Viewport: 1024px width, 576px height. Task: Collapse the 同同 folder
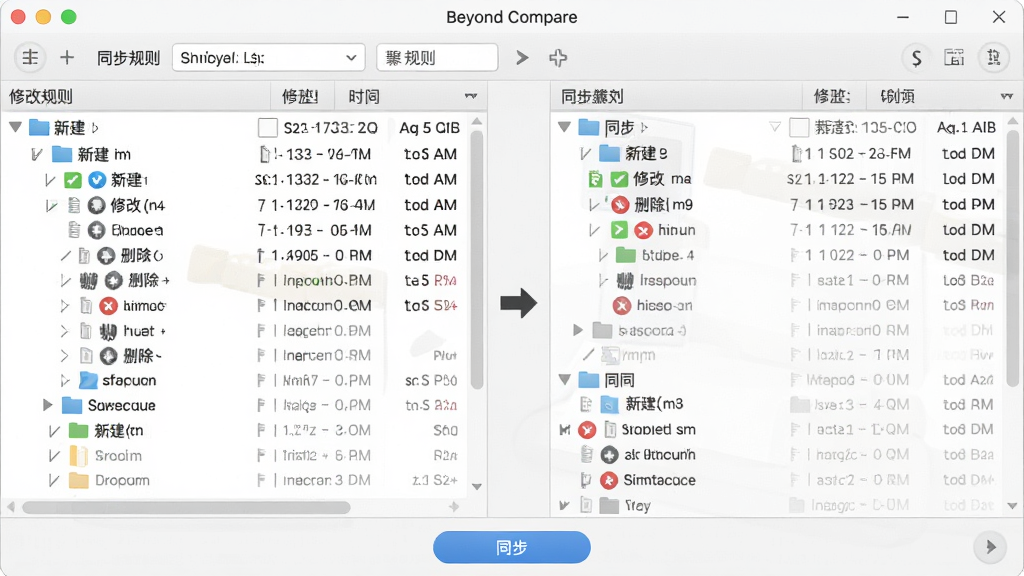pos(564,379)
